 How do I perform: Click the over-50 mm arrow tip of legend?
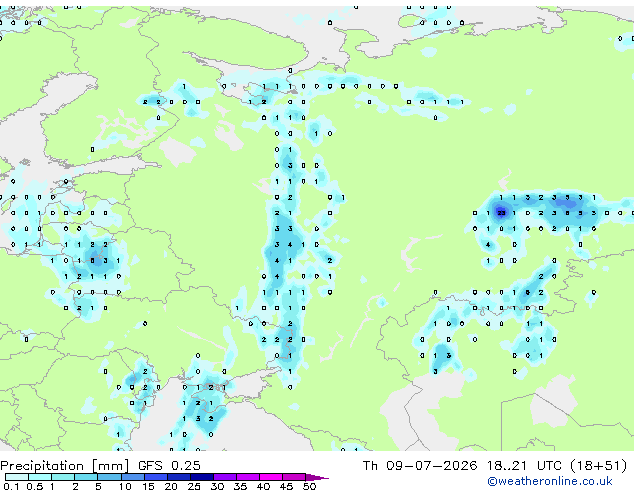pos(317,477)
